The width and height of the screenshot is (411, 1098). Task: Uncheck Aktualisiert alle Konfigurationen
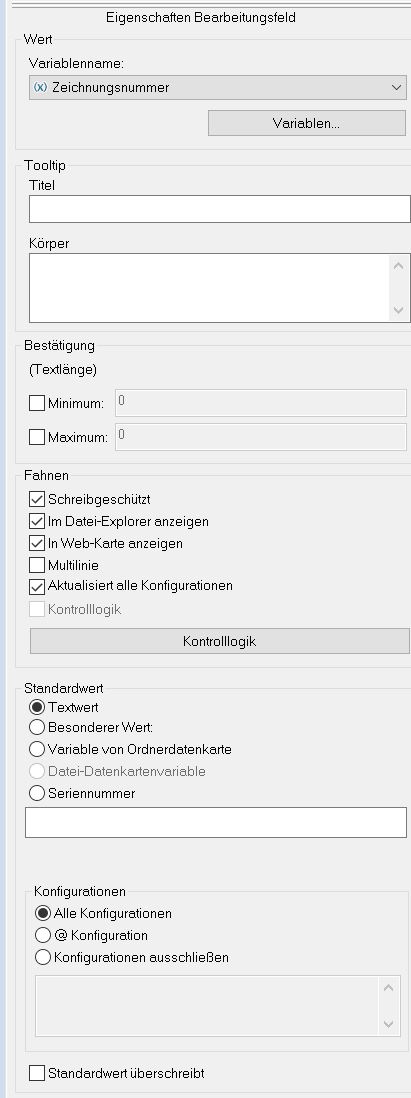pyautogui.click(x=37, y=586)
